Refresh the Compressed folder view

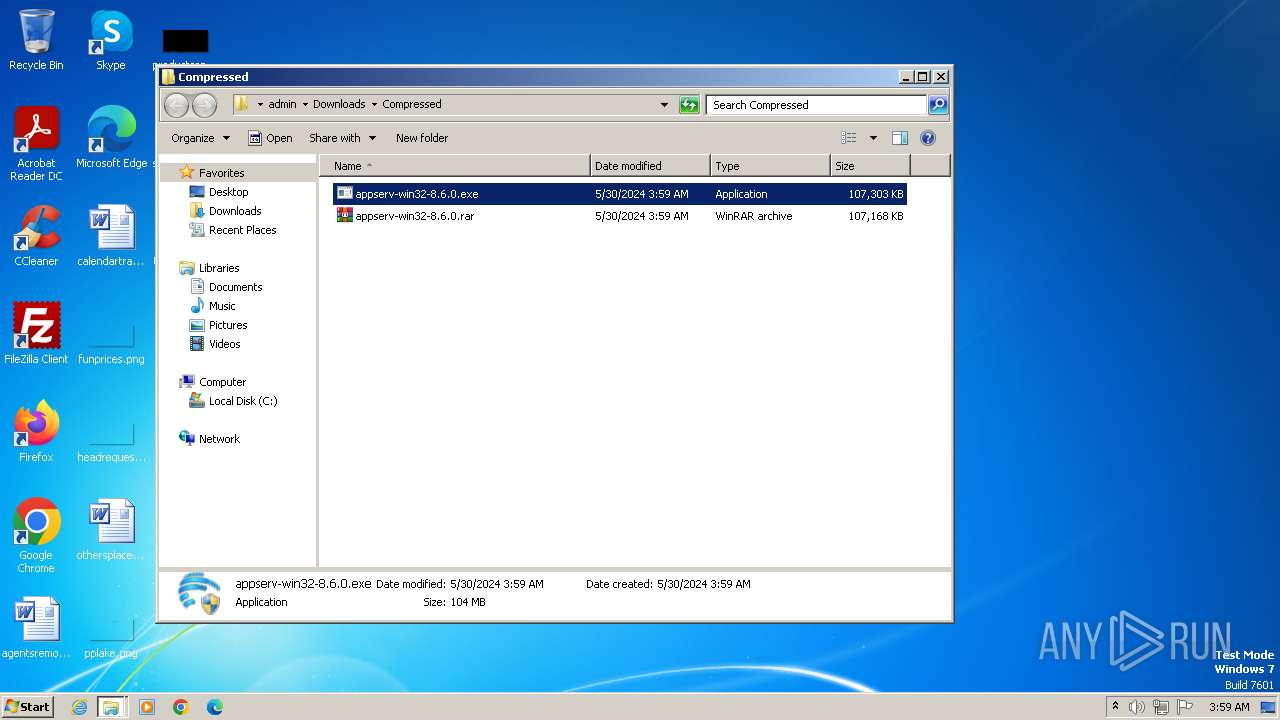click(689, 104)
